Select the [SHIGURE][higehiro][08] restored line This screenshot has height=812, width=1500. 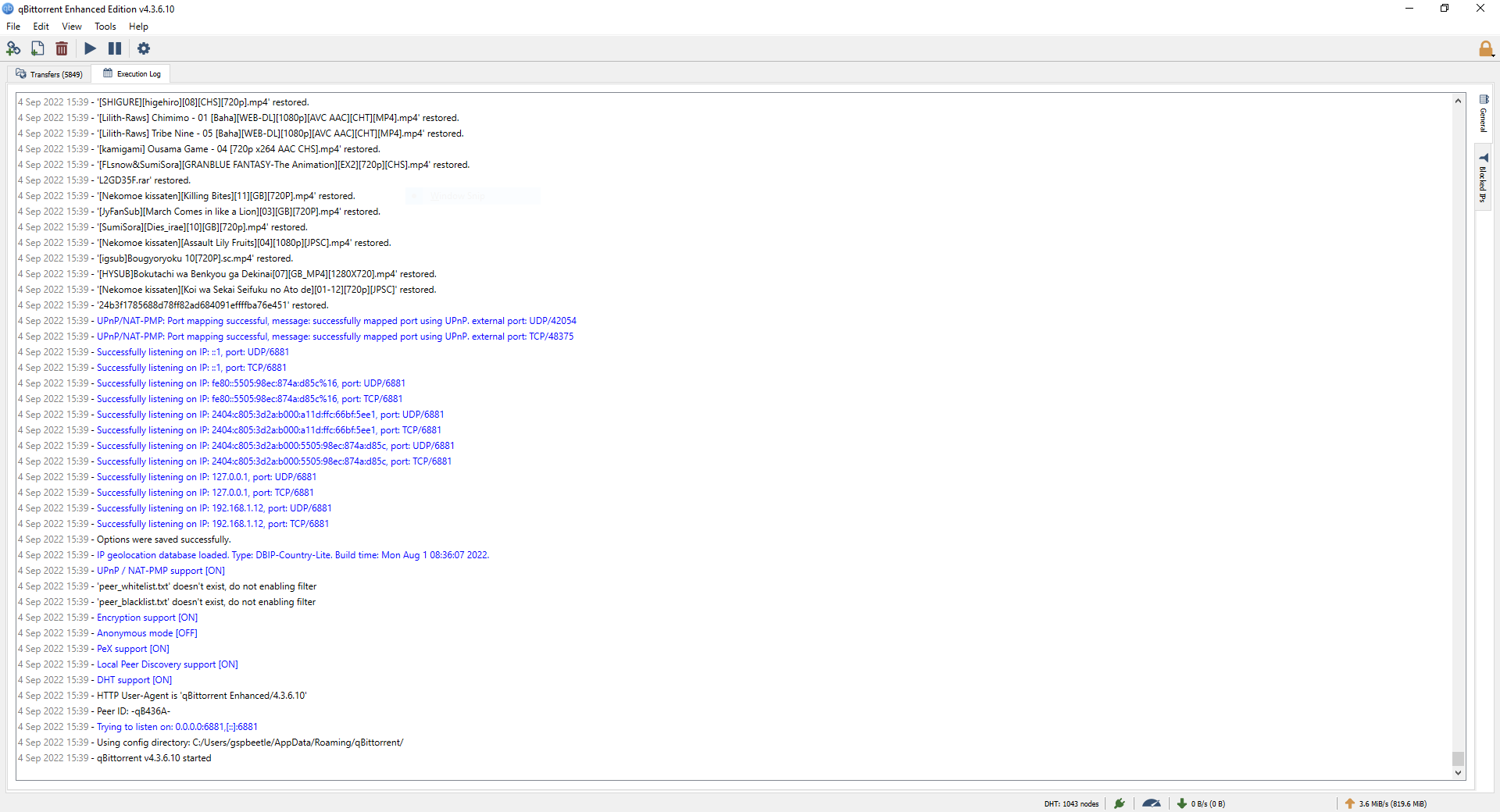click(164, 102)
